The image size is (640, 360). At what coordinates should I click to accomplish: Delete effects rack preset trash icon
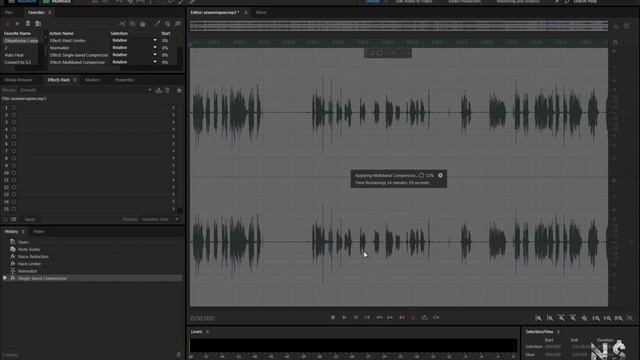coord(167,90)
